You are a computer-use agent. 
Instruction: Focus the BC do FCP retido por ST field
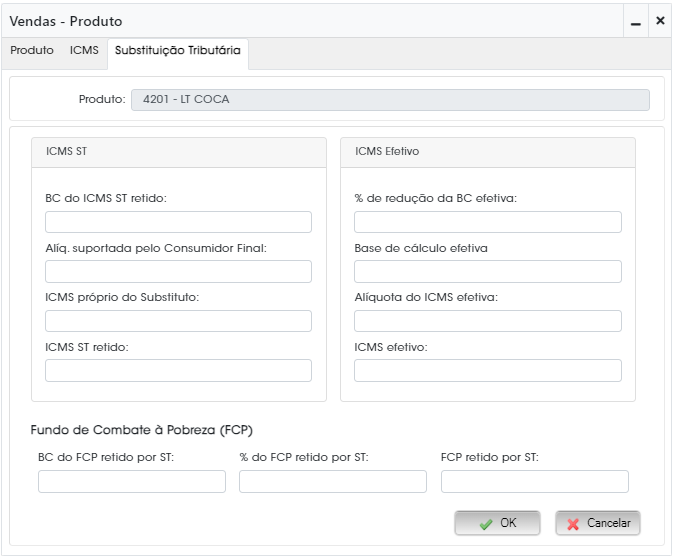point(132,481)
